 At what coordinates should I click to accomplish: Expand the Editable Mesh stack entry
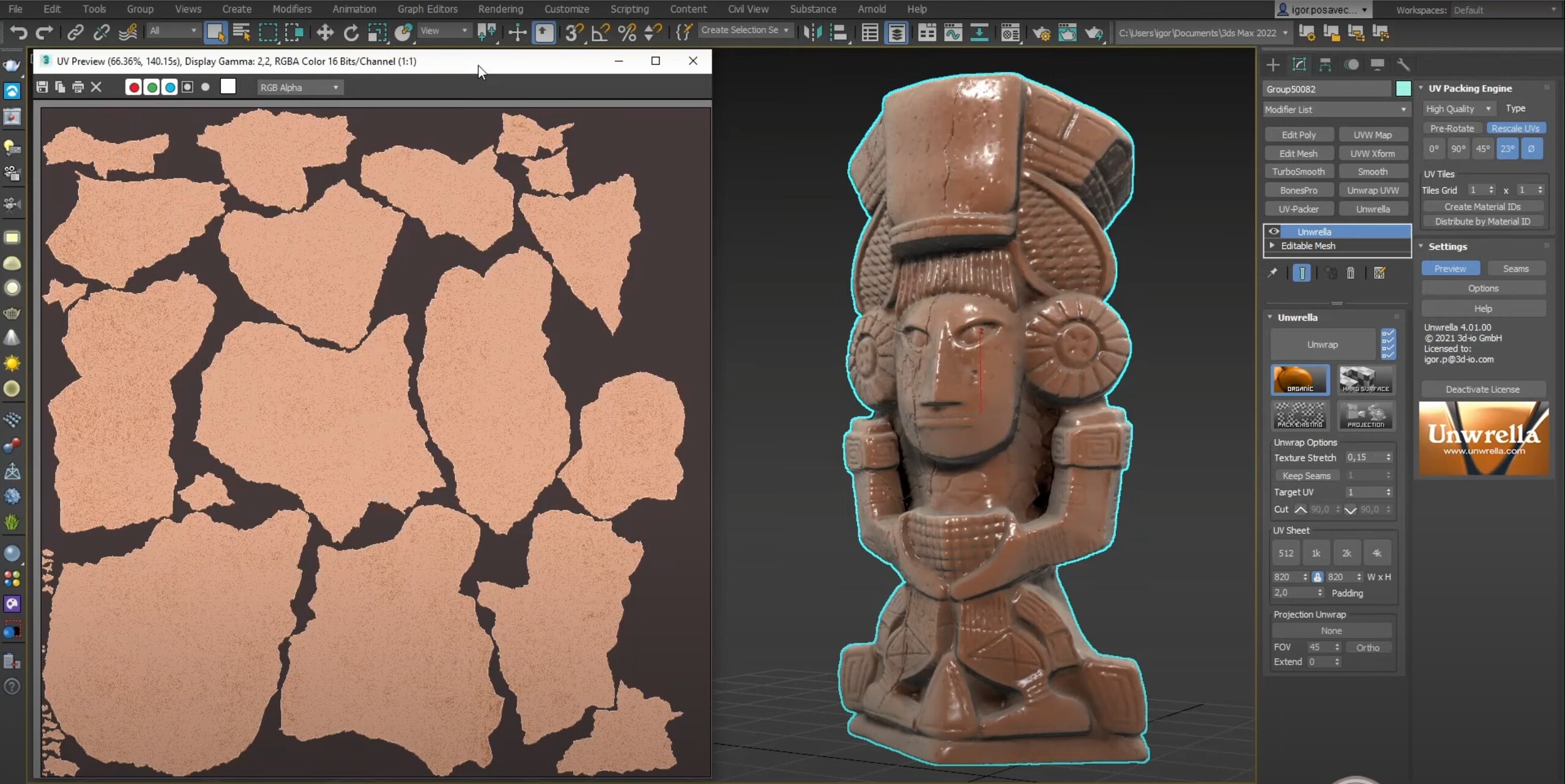point(1272,245)
